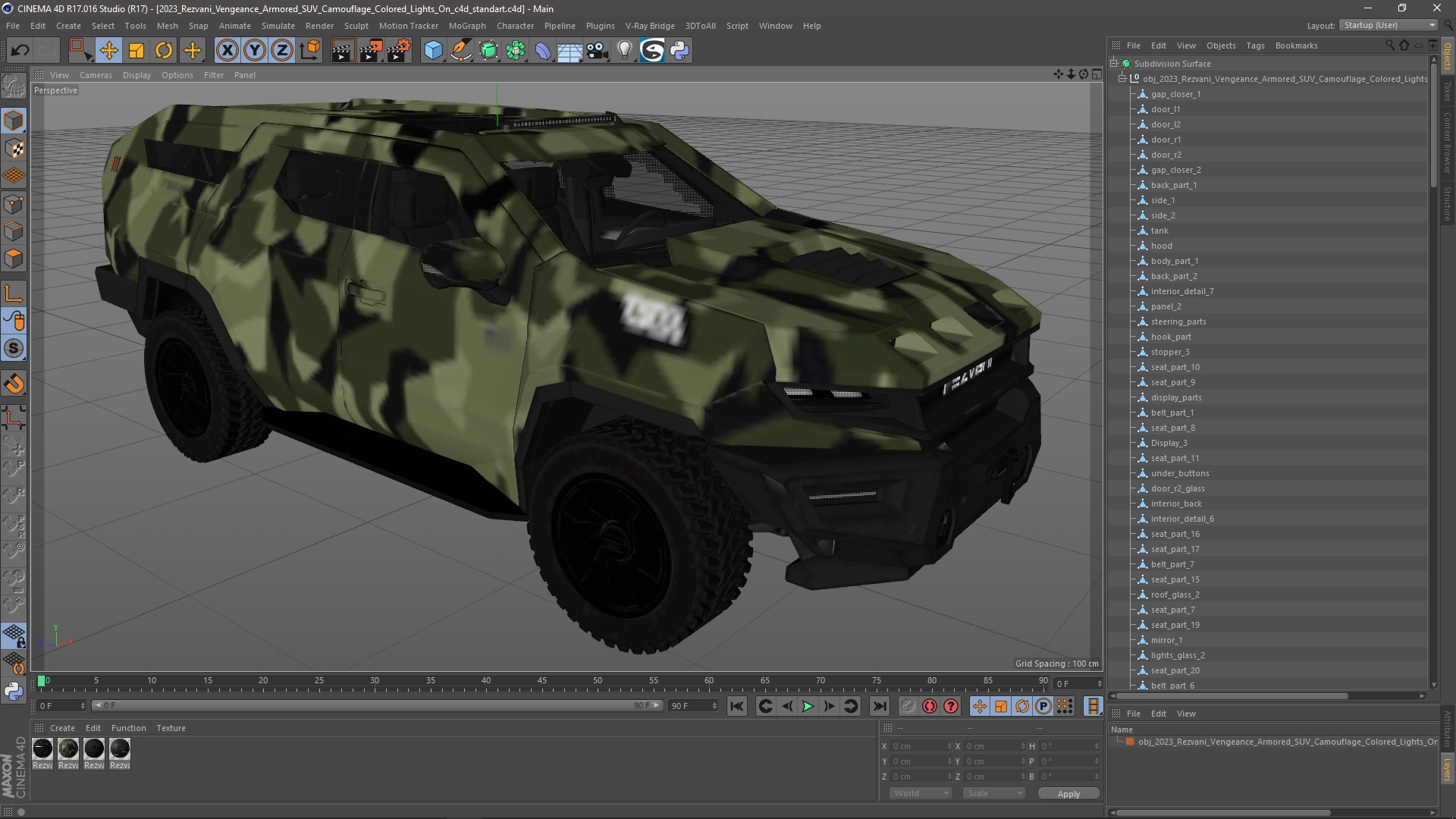Image resolution: width=1456 pixels, height=819 pixels.
Task: Step the X position field arrows
Action: 949,746
